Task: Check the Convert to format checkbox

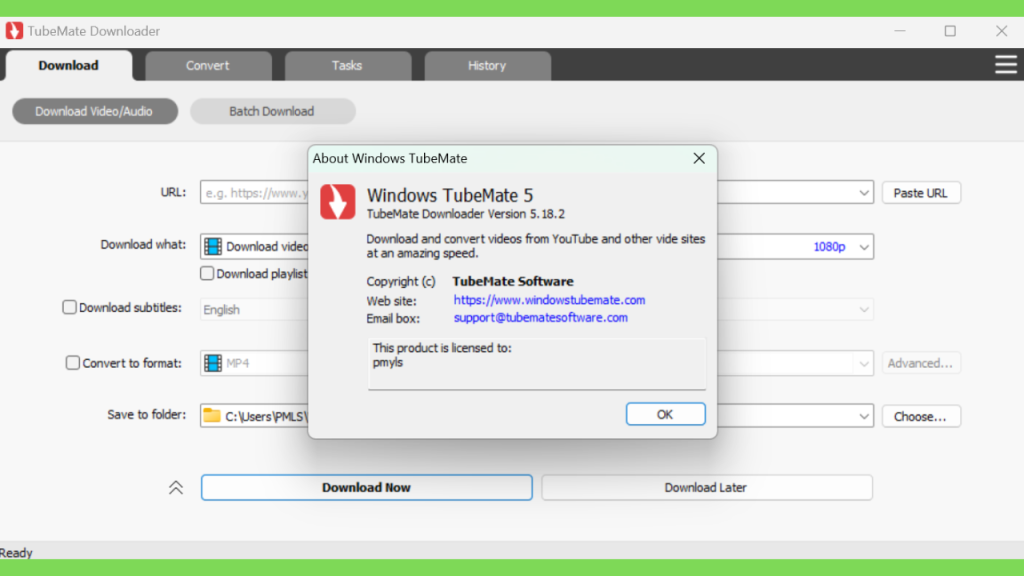Action: click(72, 362)
